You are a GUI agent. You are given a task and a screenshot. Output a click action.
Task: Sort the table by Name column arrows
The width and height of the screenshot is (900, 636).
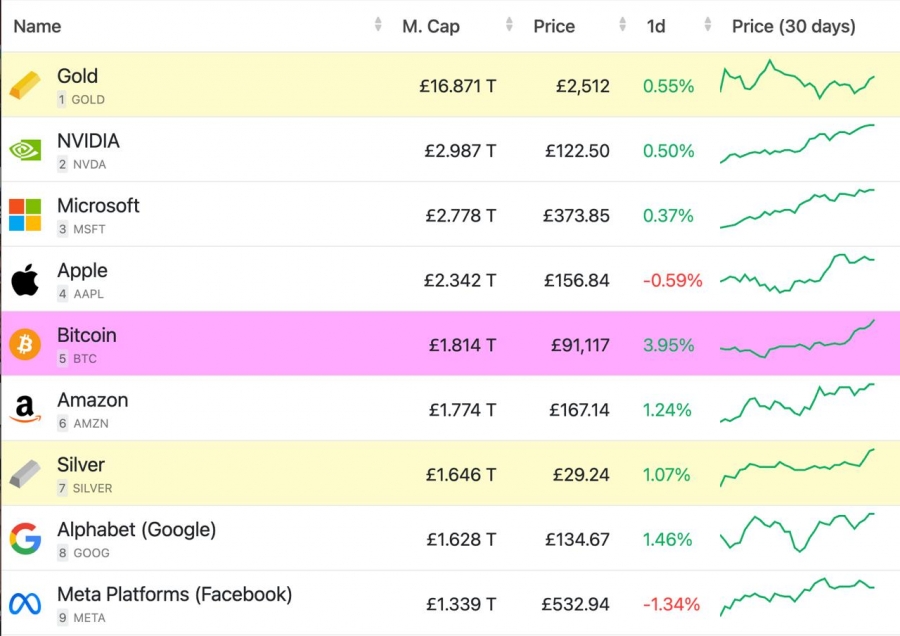[378, 24]
